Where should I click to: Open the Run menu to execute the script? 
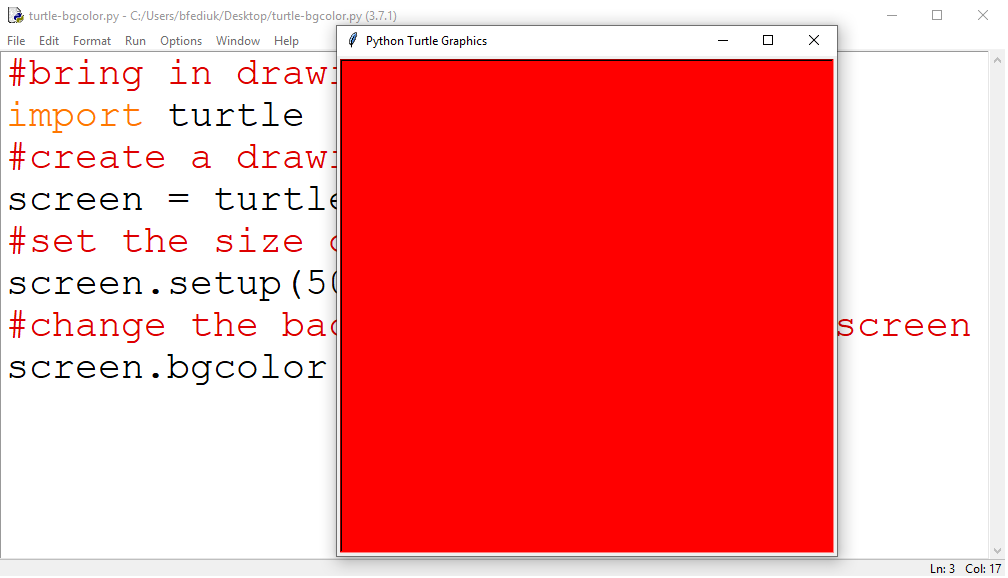point(135,40)
